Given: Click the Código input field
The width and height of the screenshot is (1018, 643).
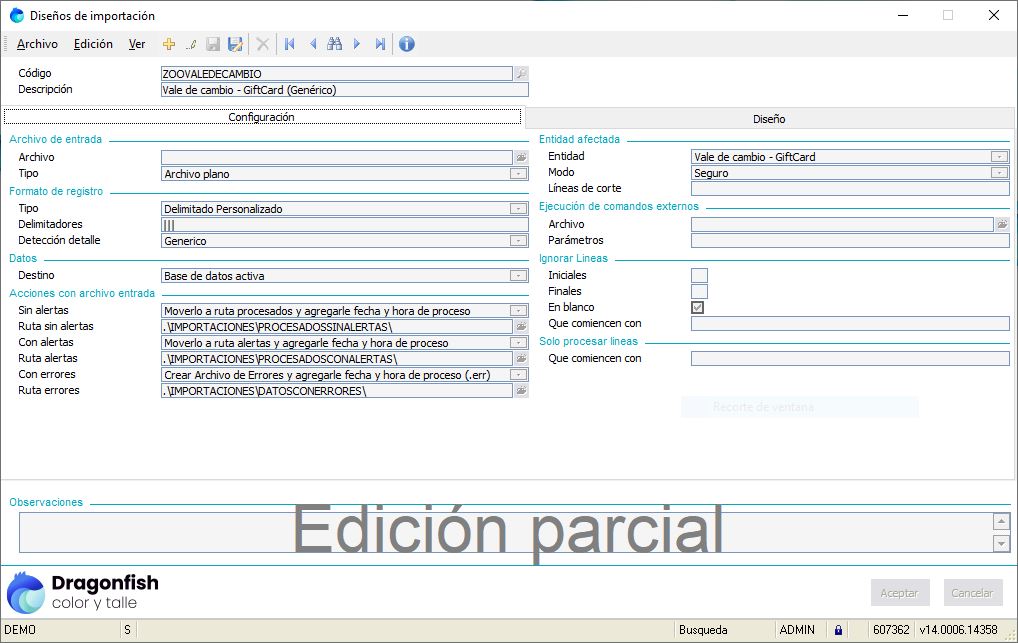Looking at the screenshot, I should (336, 73).
